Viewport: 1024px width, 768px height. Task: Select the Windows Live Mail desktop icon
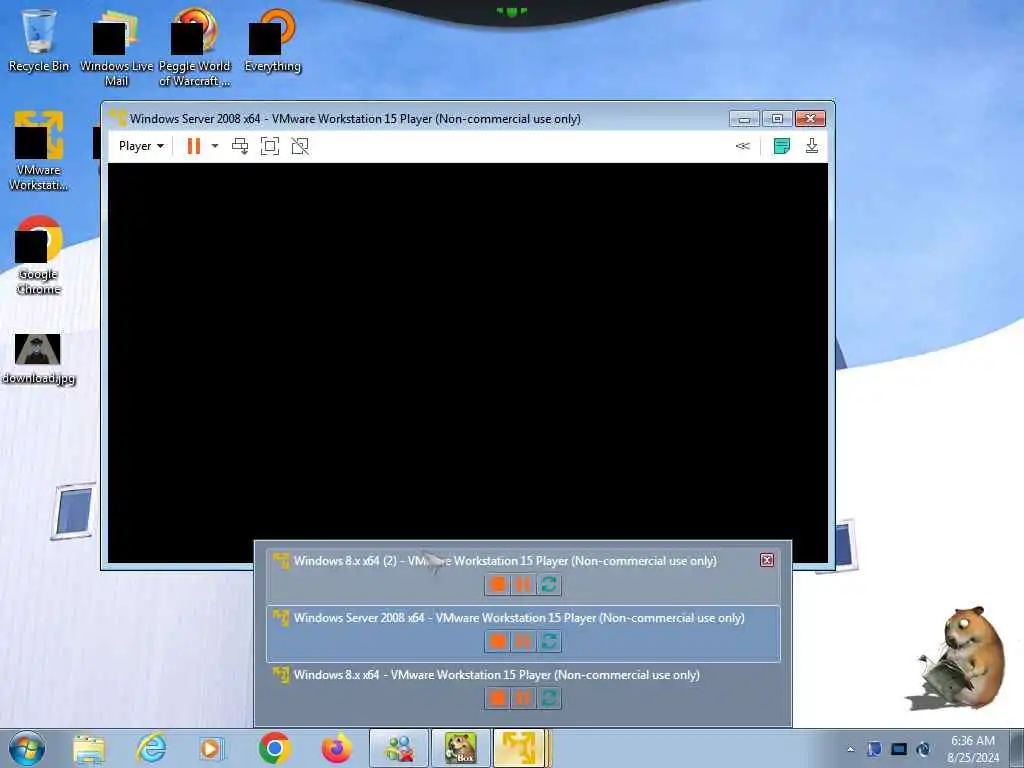116,48
